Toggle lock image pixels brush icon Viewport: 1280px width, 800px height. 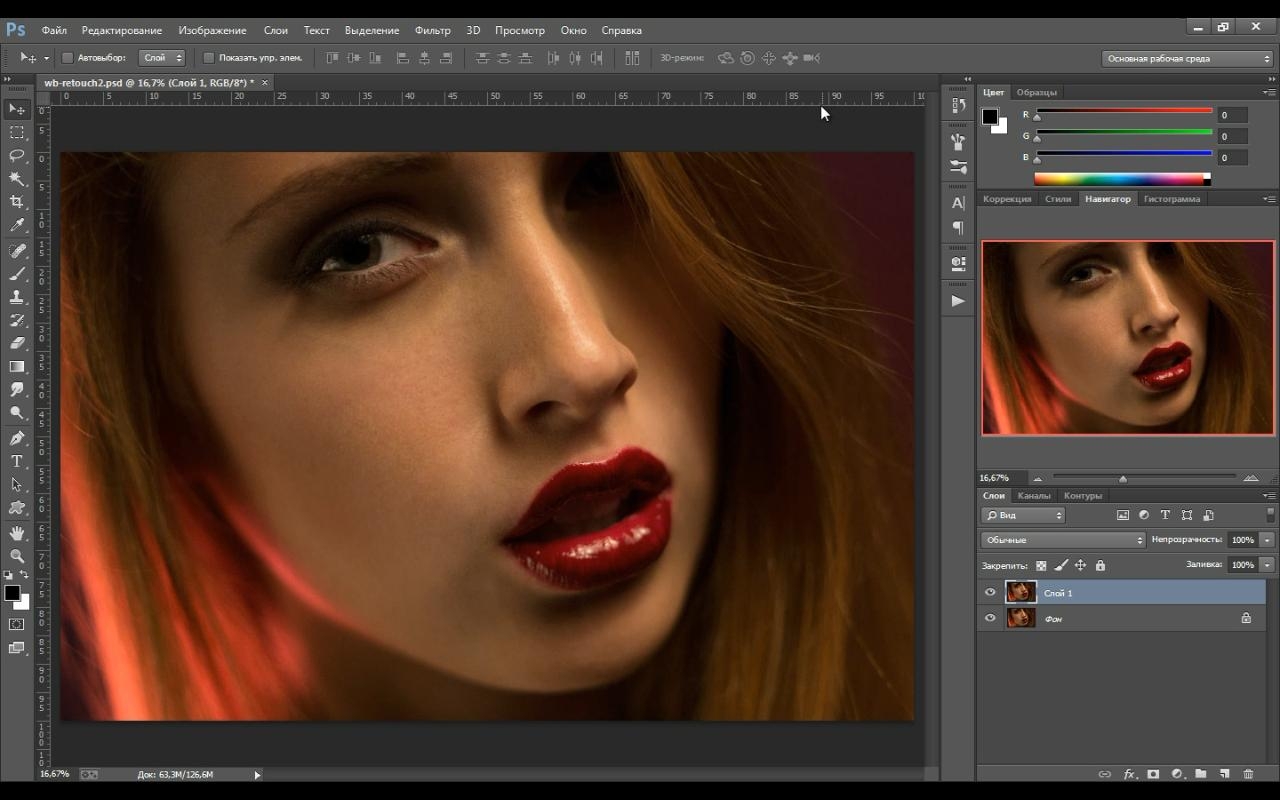point(1061,565)
